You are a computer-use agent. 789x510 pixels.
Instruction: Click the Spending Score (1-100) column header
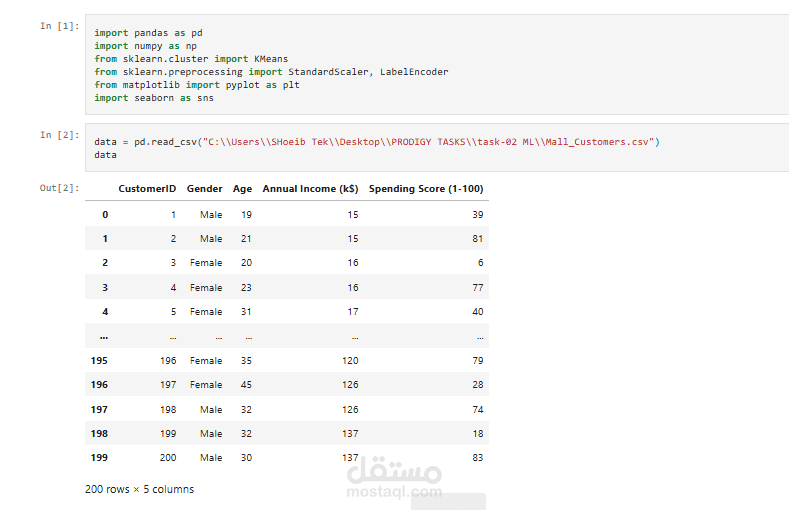coord(426,189)
